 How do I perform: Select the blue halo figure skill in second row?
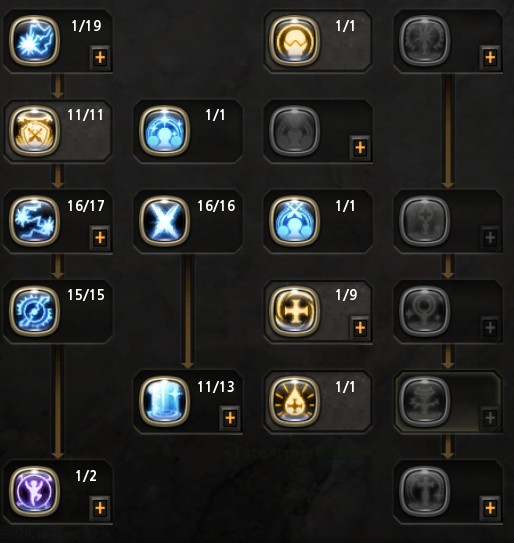[x=164, y=131]
